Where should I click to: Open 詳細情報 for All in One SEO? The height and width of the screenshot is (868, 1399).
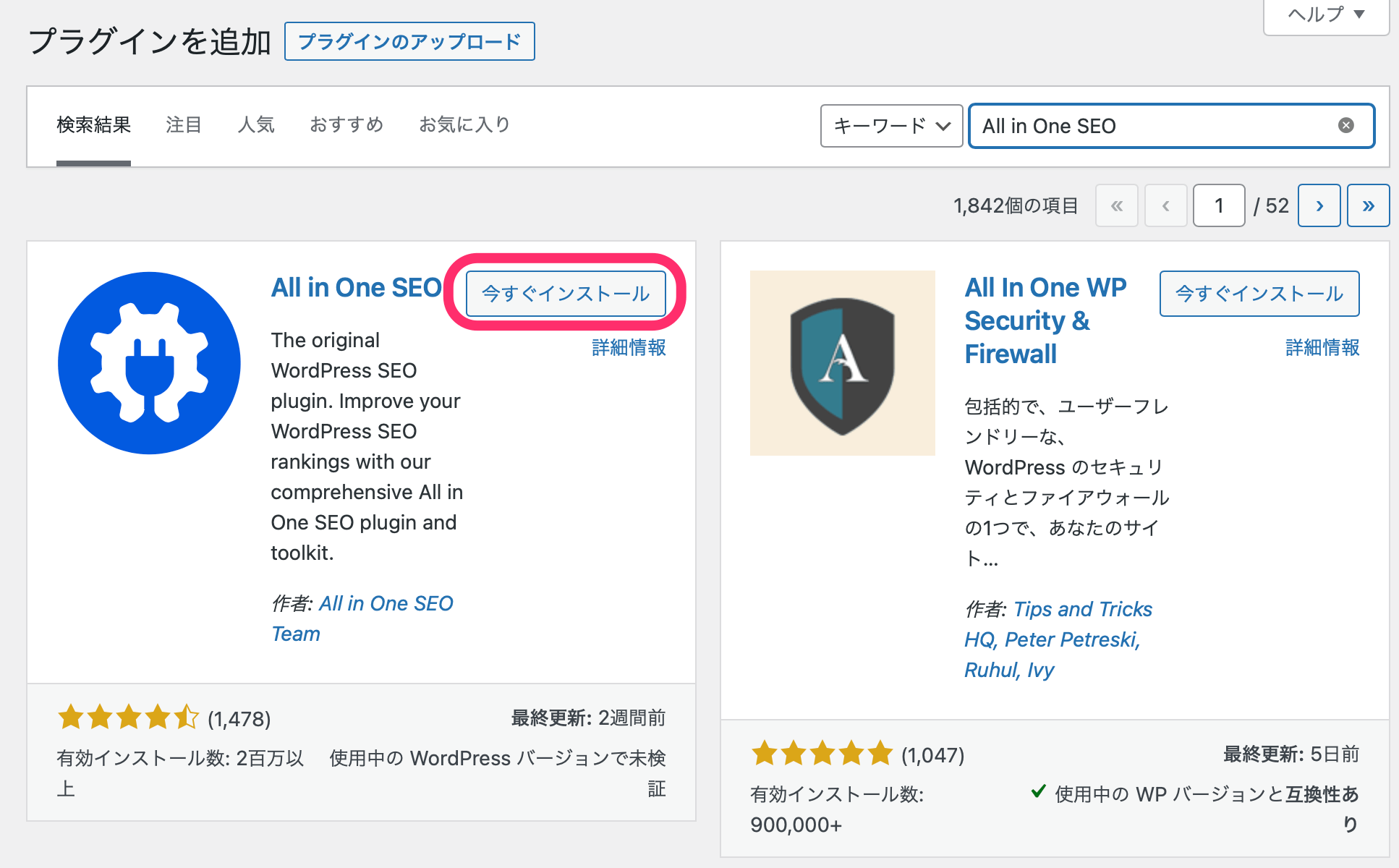coord(629,348)
